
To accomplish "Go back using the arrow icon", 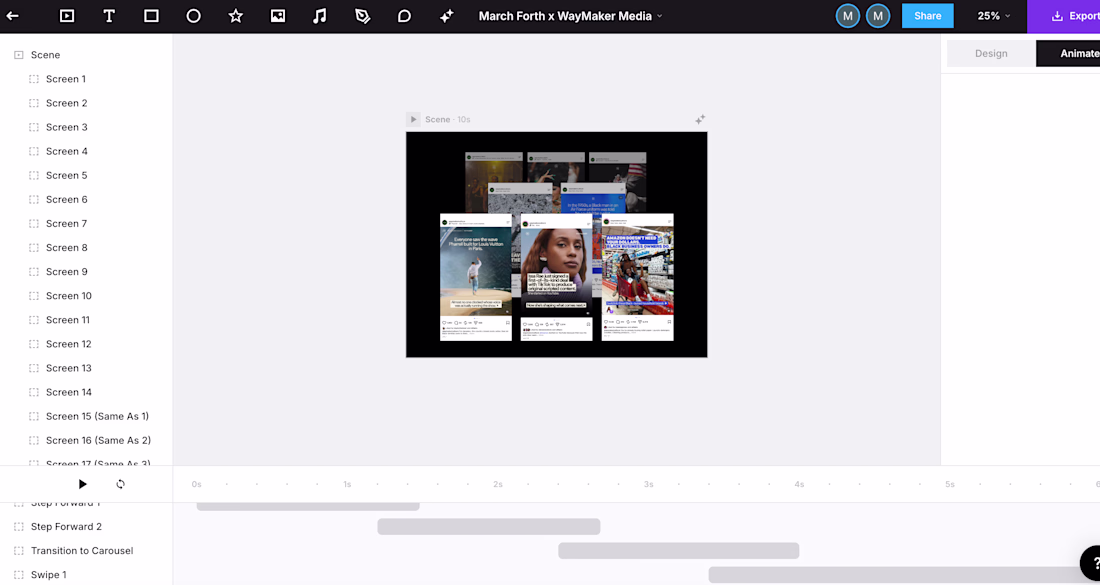I will pos(13,16).
